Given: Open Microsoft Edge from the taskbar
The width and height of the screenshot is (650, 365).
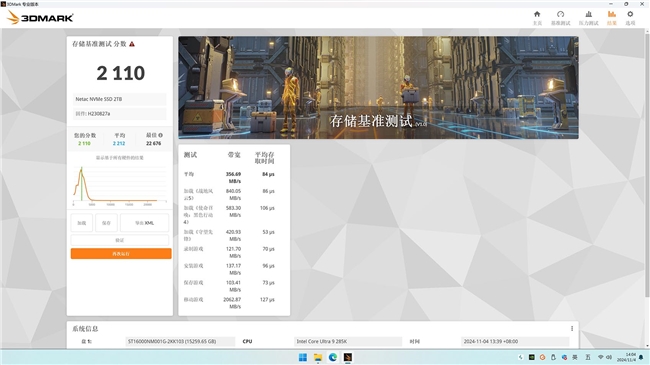Looking at the screenshot, I should (333, 357).
